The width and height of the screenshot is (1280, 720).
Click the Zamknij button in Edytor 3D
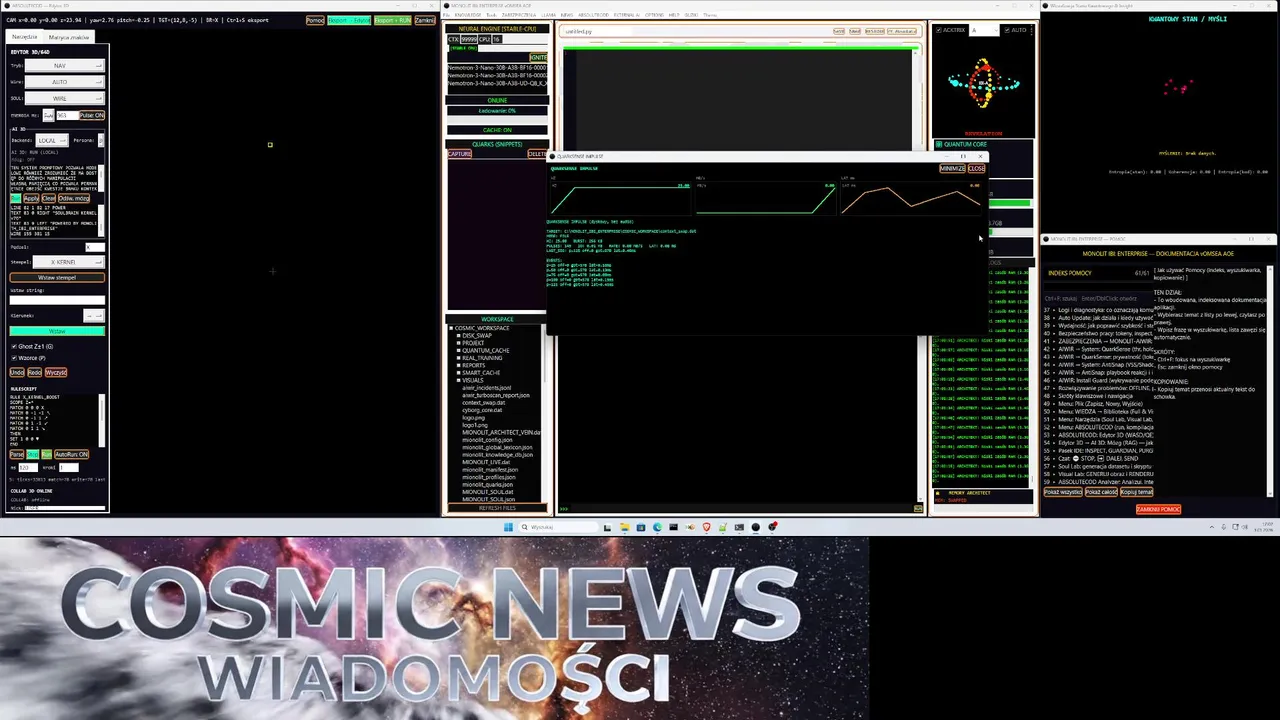point(425,20)
